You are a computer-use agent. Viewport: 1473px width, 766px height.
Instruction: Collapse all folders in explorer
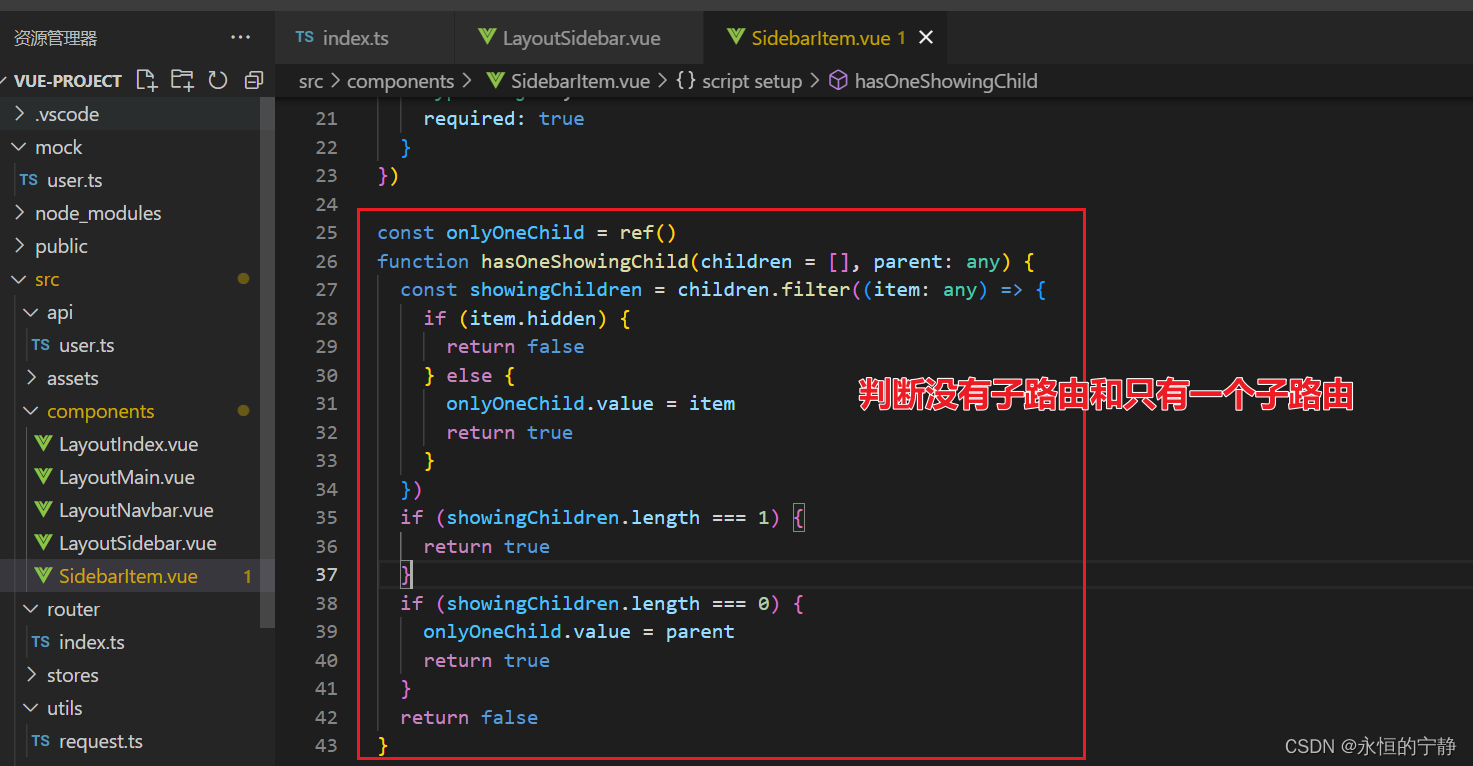tap(253, 80)
